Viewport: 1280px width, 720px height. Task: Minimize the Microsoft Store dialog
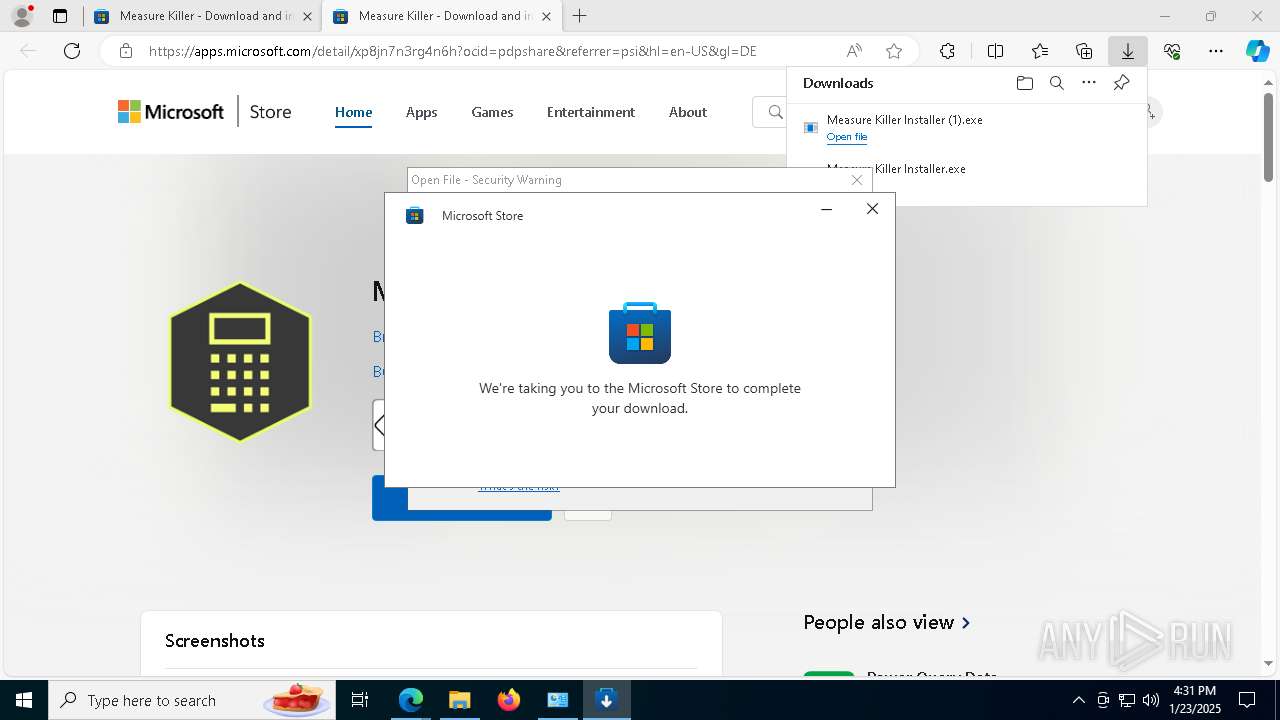click(x=827, y=209)
